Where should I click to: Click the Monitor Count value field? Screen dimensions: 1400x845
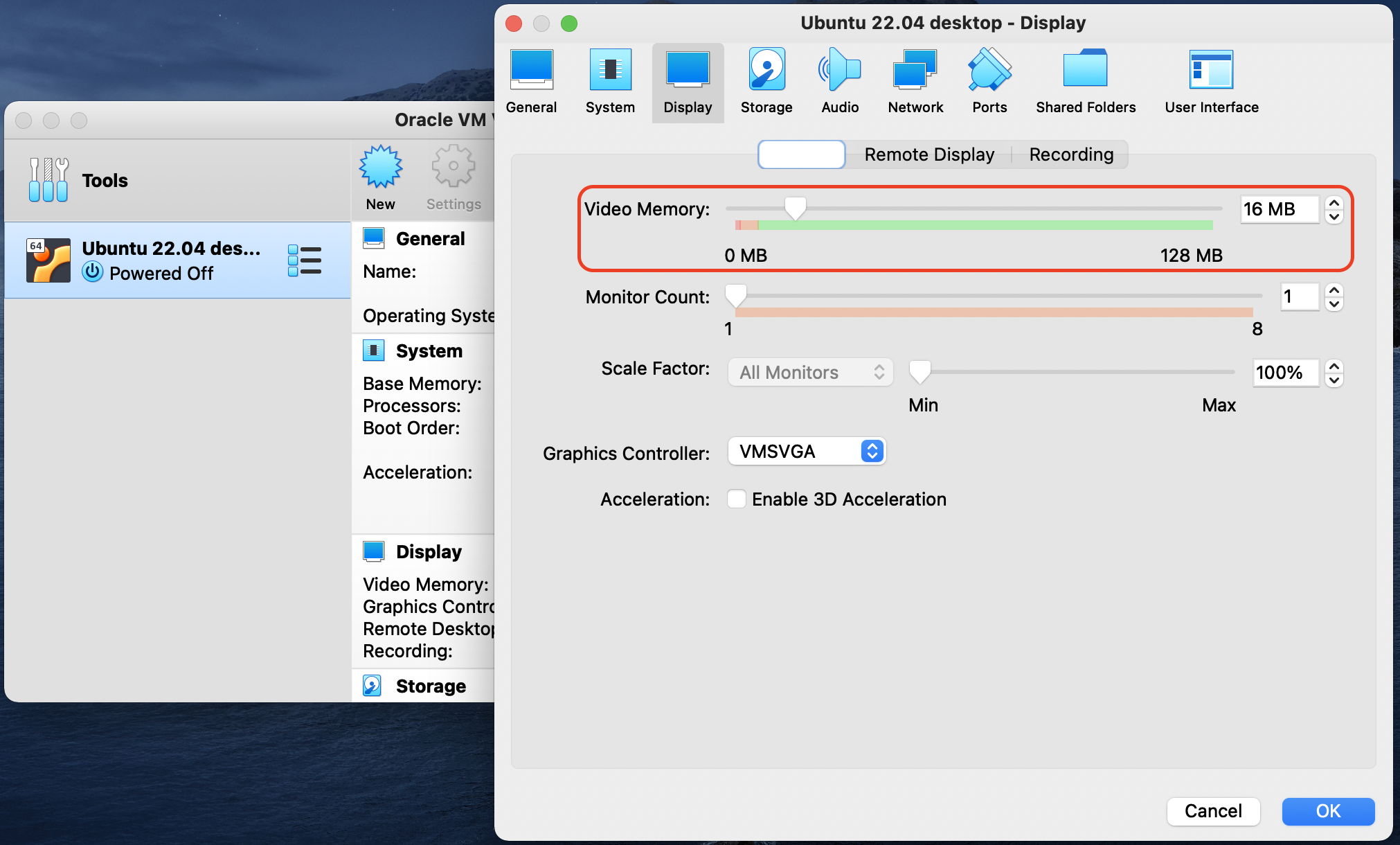1300,296
